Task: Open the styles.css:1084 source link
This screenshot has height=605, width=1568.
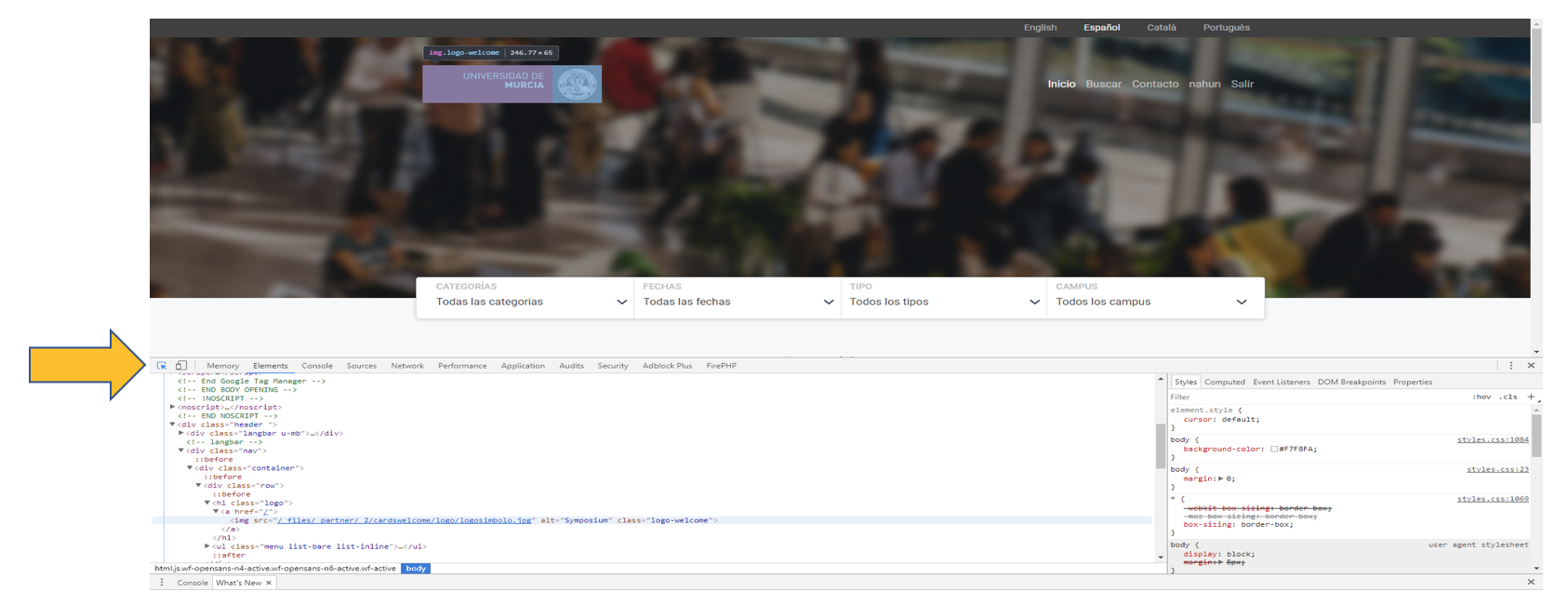Action: tap(1493, 439)
